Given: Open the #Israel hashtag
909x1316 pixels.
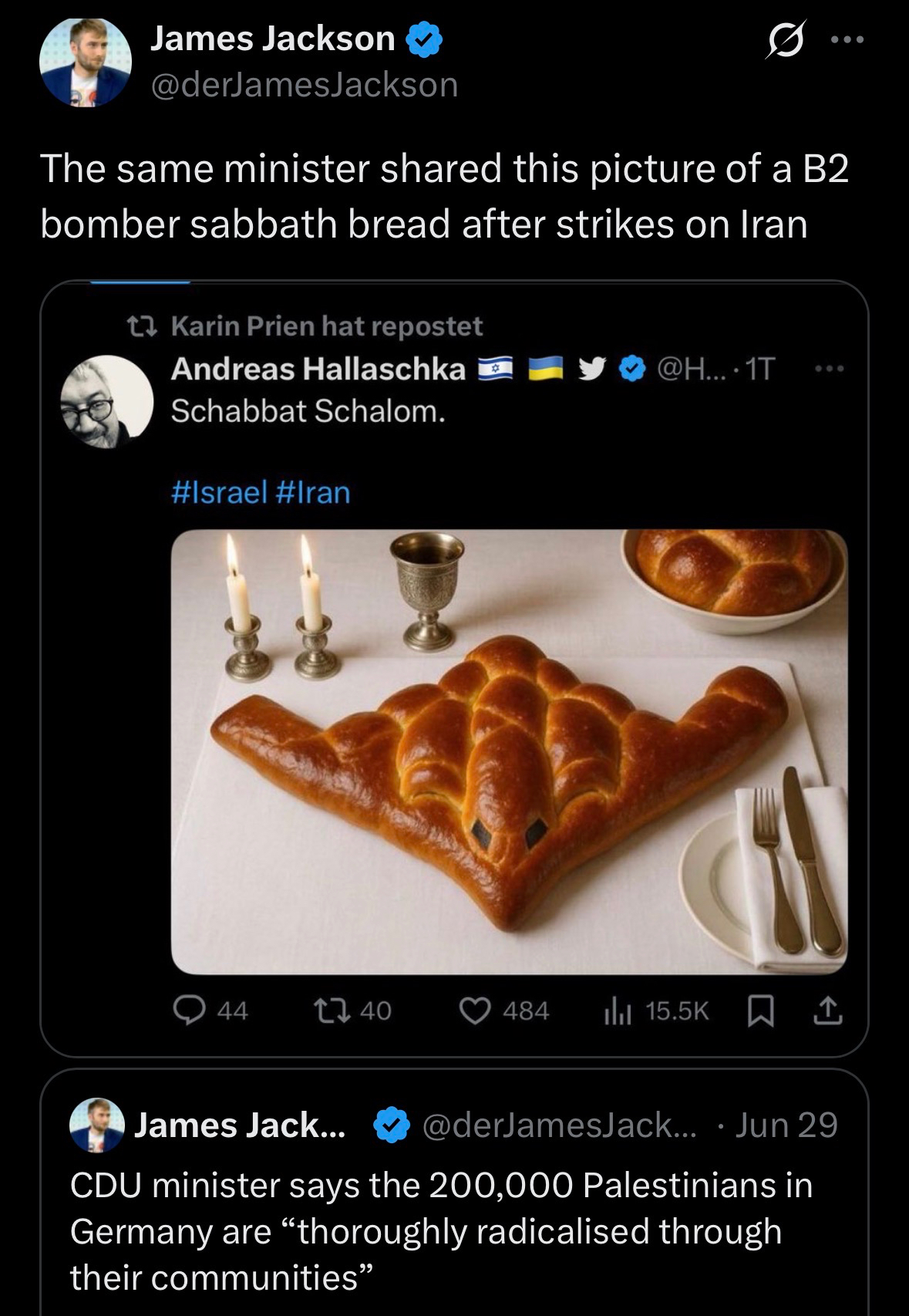Looking at the screenshot, I should click(x=218, y=492).
